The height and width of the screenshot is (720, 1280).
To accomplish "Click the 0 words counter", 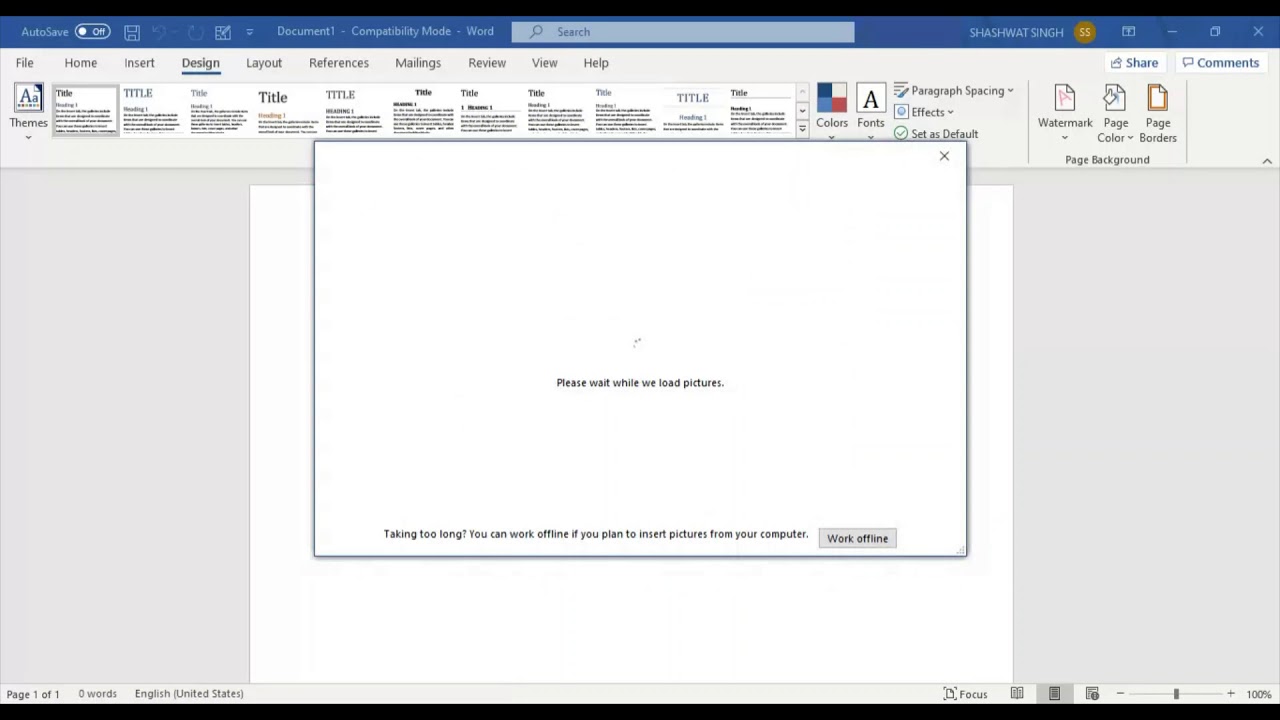I will [x=98, y=694].
